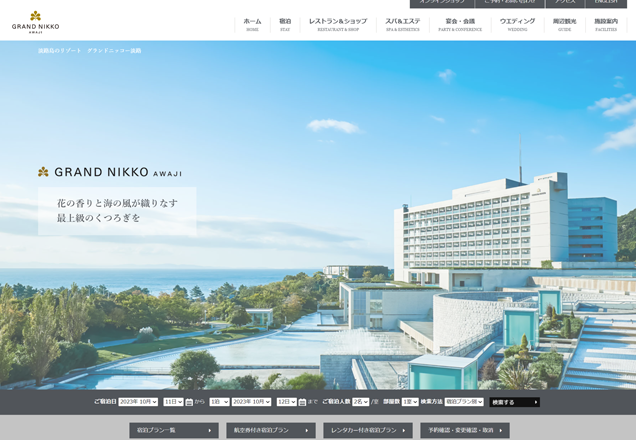636x440 pixels.
Task: Click the 検索する search button
Action: tap(514, 402)
